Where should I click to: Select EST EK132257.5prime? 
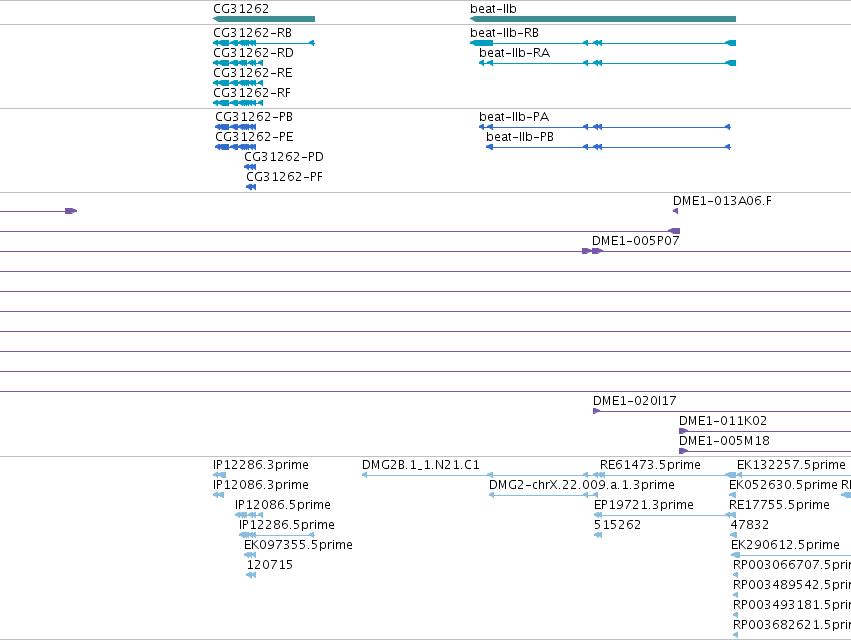coord(791,465)
